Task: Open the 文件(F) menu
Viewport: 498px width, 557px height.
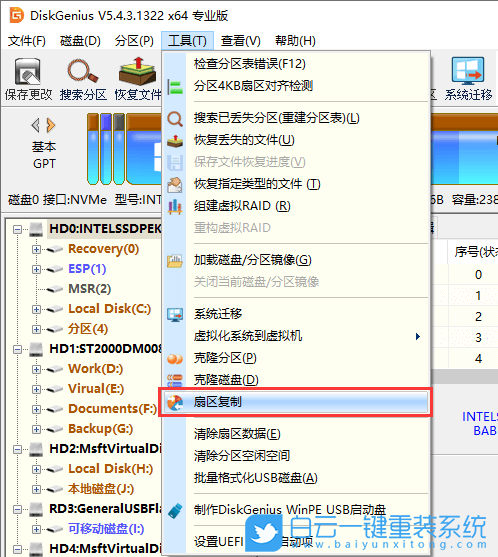Action: point(27,41)
